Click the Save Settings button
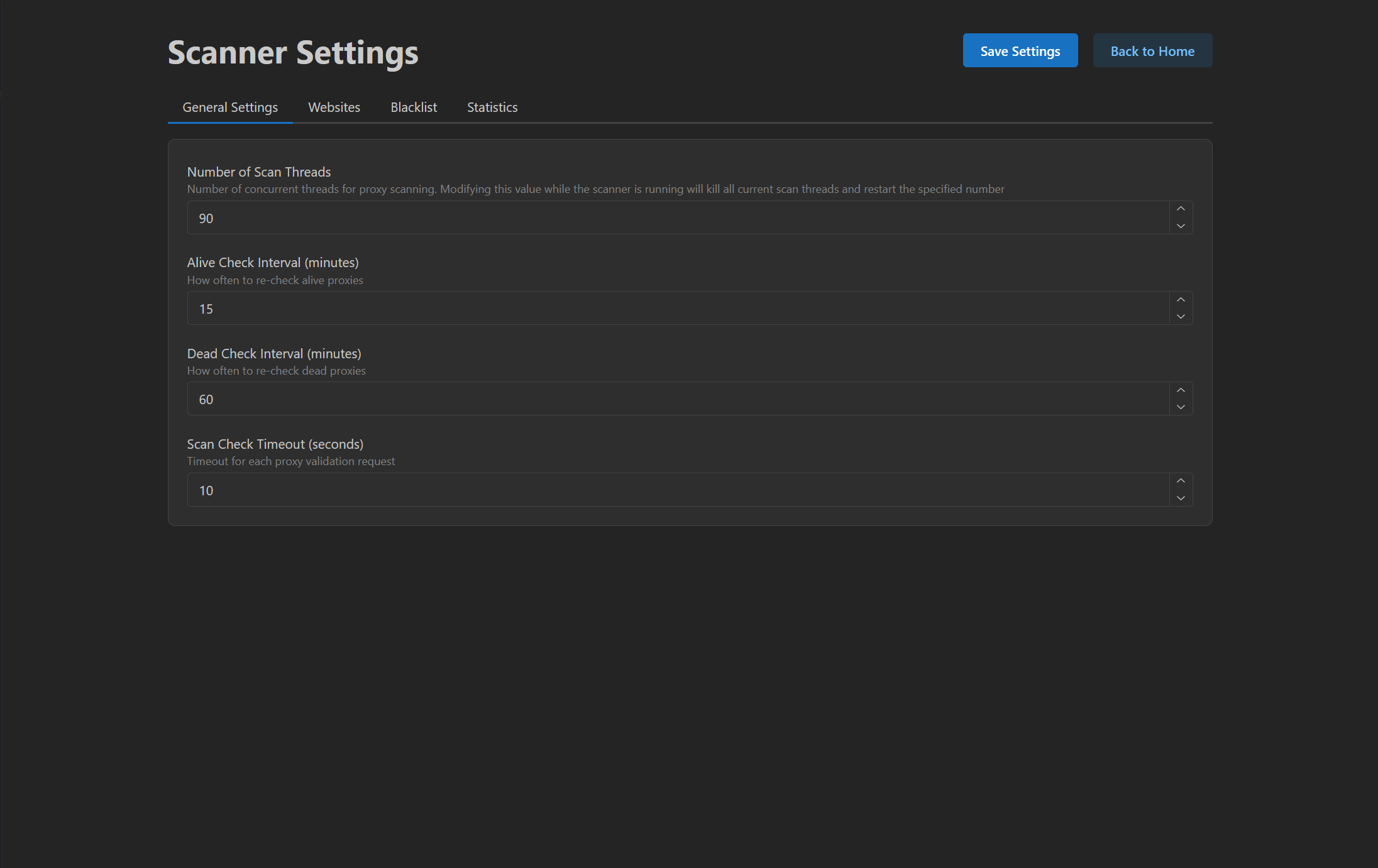This screenshot has width=1378, height=868. pos(1020,51)
